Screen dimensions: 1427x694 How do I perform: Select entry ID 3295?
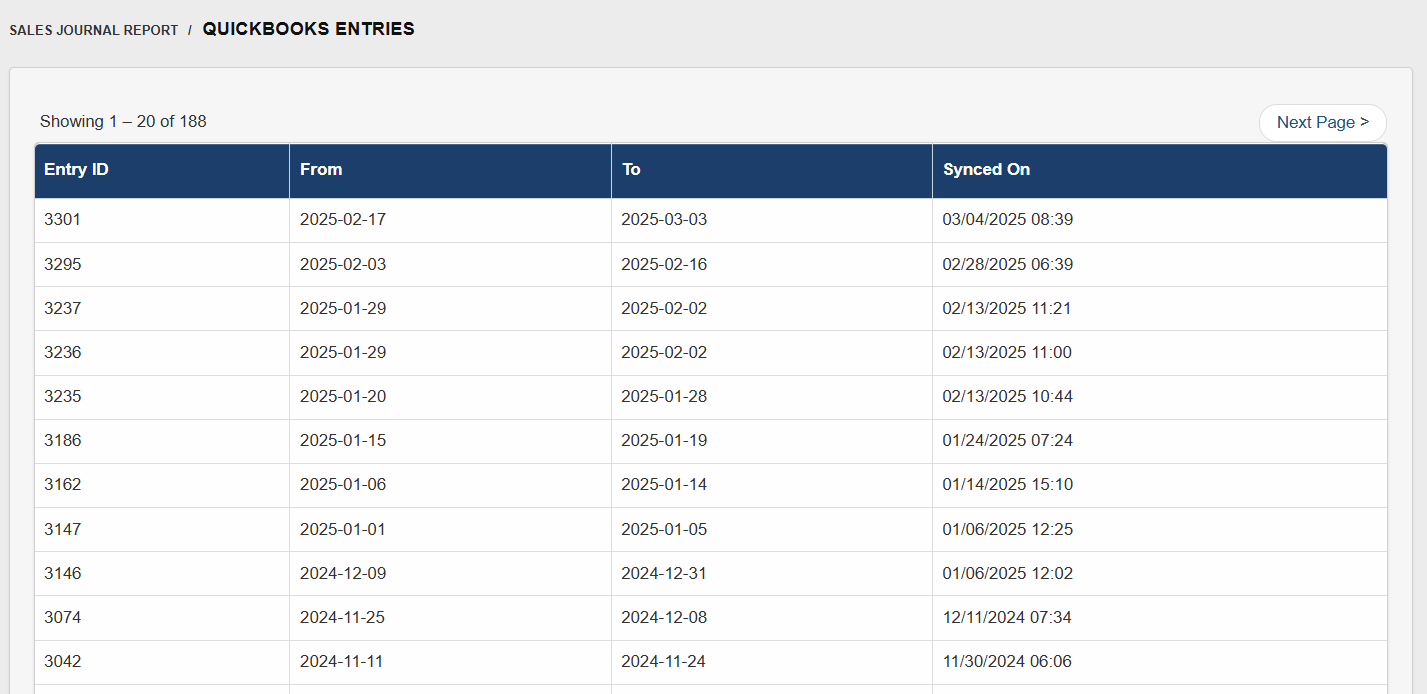62,264
